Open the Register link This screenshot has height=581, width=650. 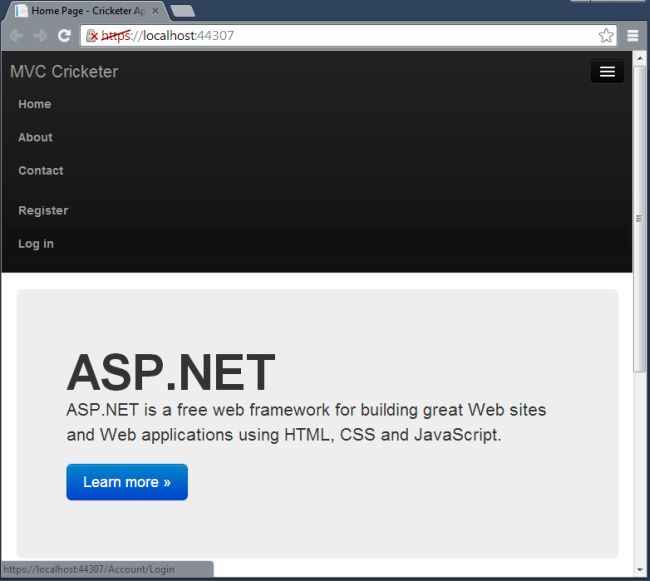43,211
